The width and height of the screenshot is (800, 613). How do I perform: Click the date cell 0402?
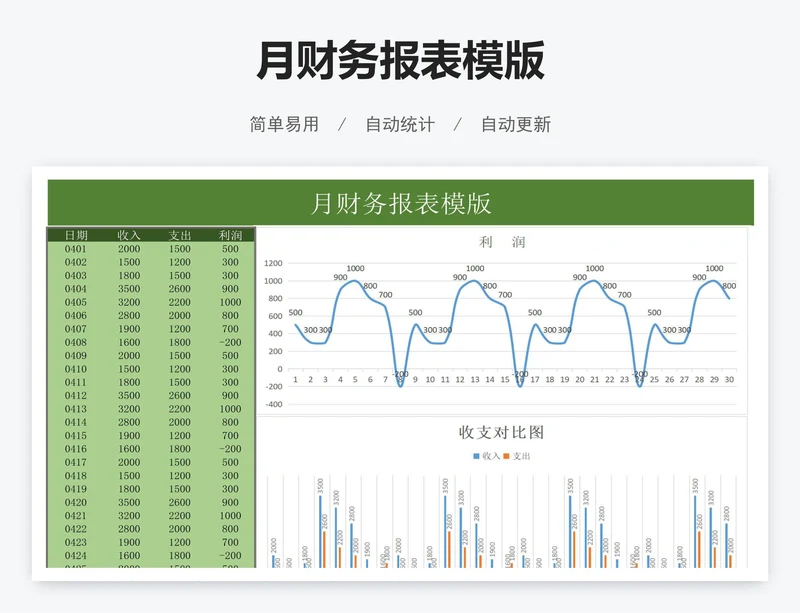pyautogui.click(x=76, y=262)
